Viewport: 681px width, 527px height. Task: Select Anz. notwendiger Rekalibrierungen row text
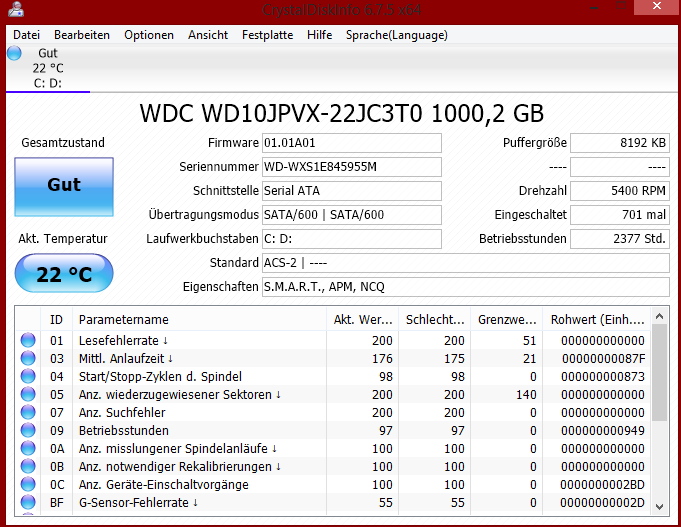tap(180, 467)
